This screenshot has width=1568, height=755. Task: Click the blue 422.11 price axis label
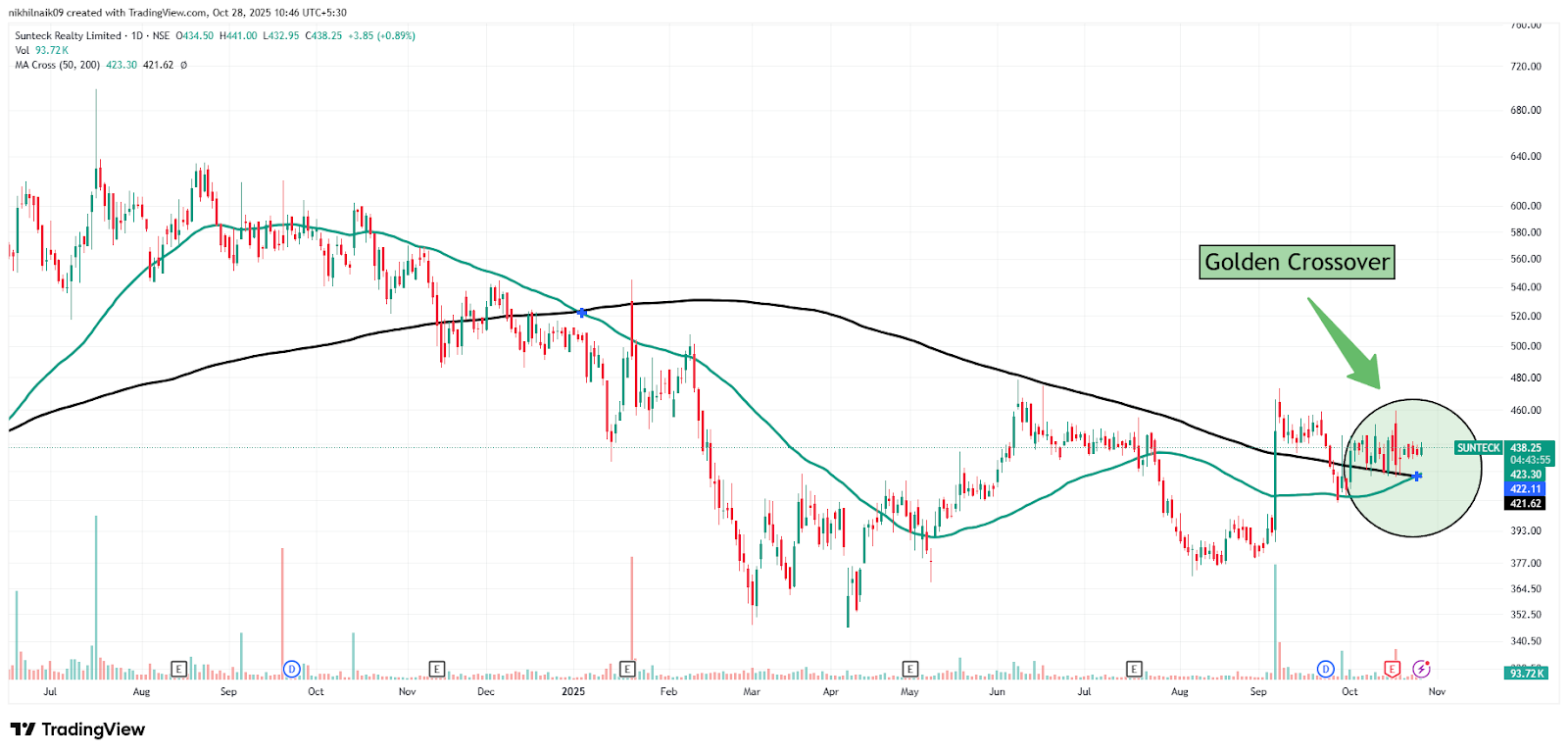point(1525,489)
